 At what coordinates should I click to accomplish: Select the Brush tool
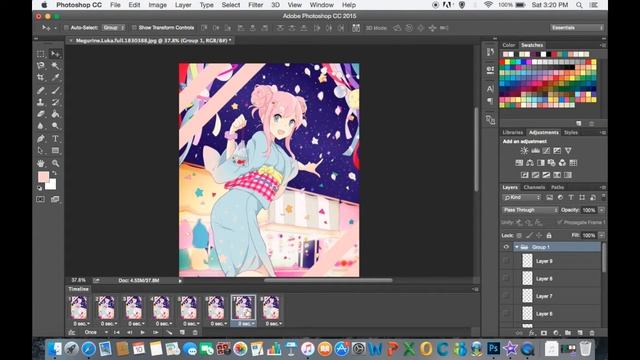click(55, 90)
